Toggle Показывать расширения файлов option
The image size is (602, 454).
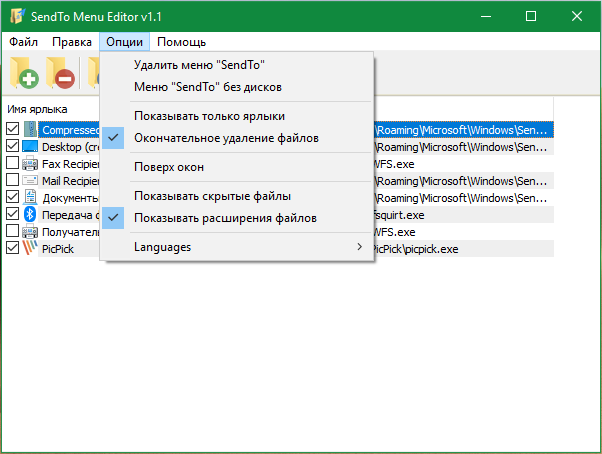point(236,218)
